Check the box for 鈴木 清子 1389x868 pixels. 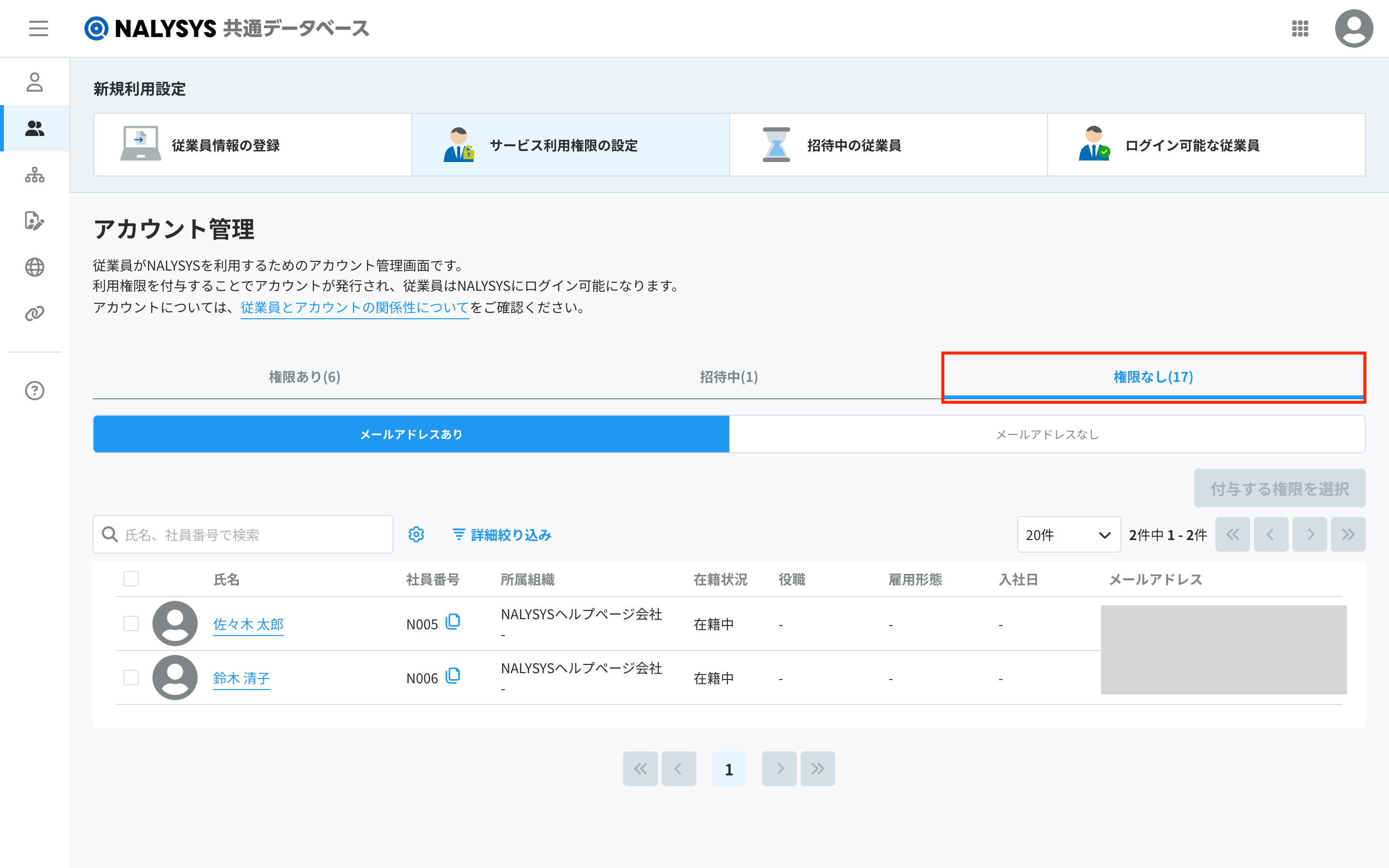point(132,678)
